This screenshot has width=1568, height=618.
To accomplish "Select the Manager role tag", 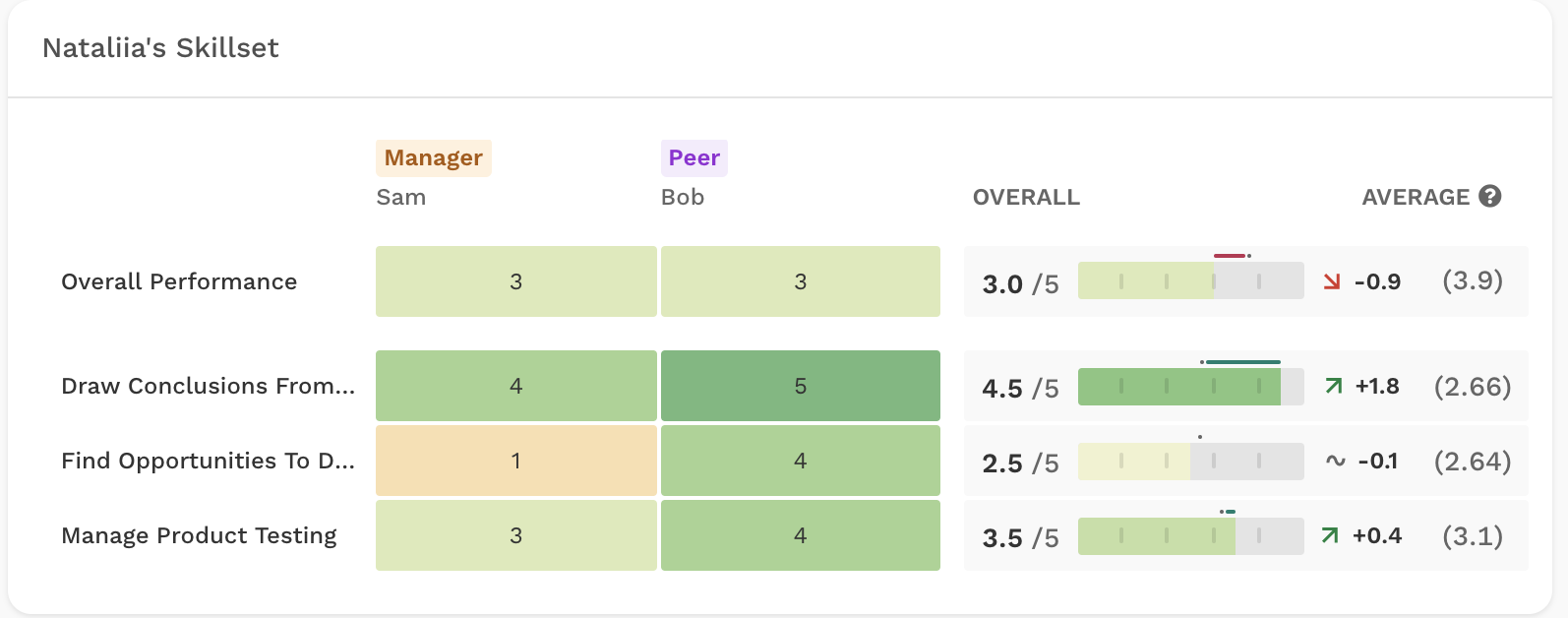I will point(433,157).
